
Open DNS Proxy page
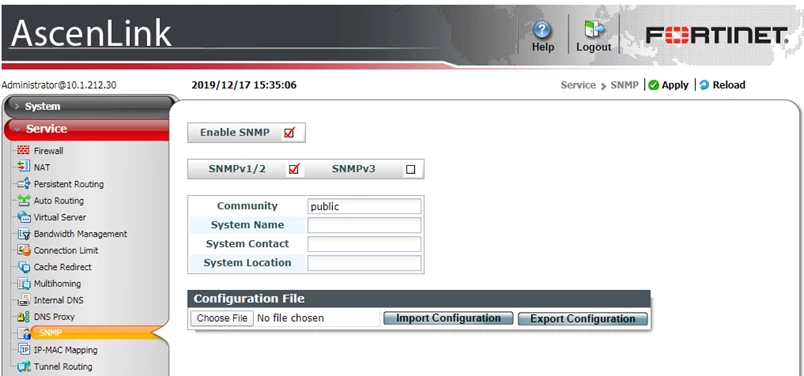[x=54, y=317]
